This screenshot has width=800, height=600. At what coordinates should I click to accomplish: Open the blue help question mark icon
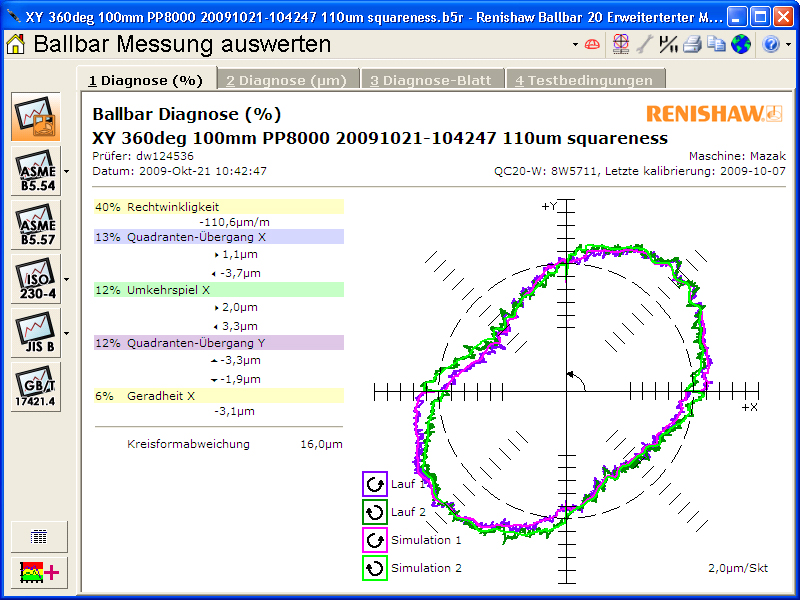(x=771, y=44)
